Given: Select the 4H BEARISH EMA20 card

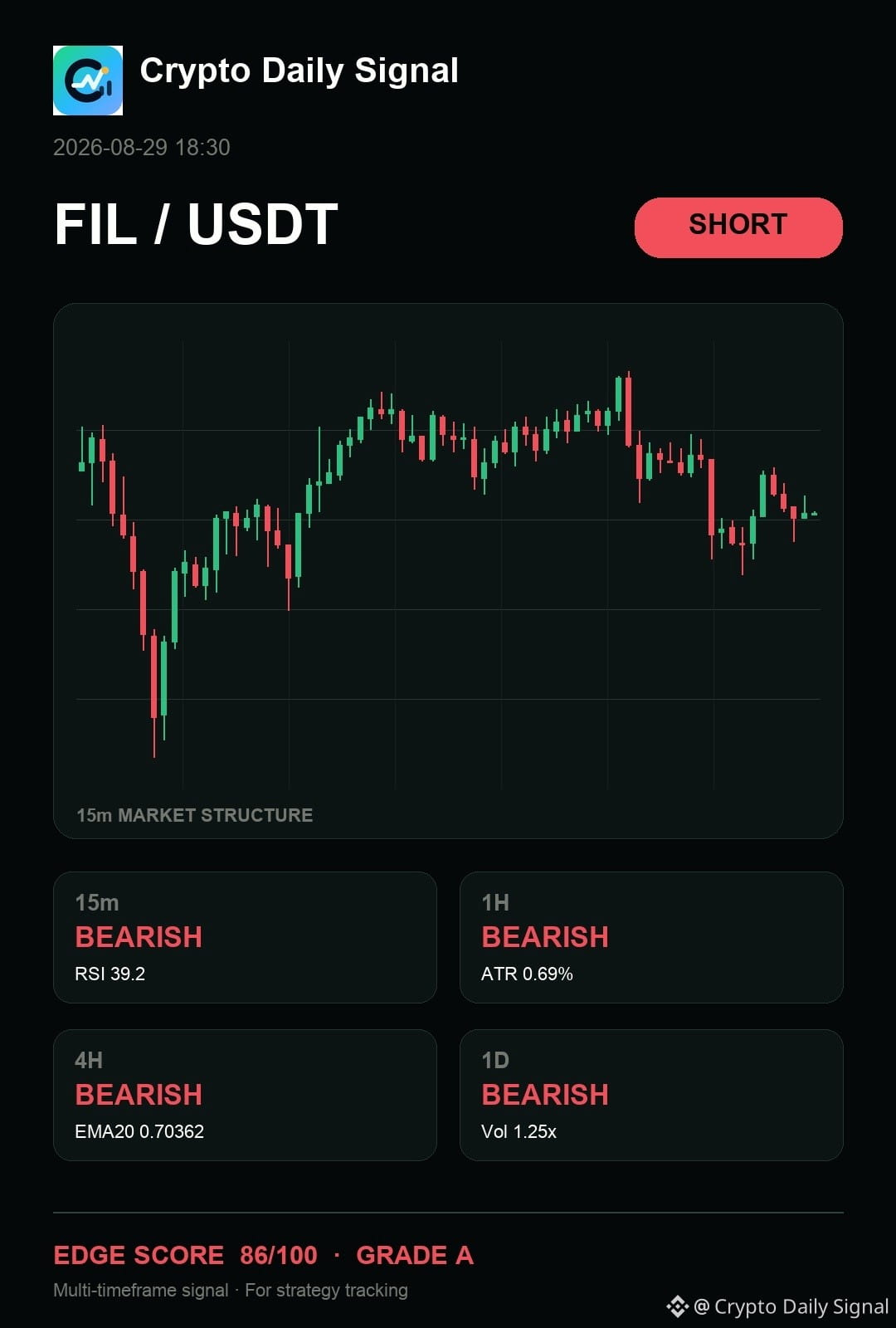Looking at the screenshot, I should (245, 1095).
